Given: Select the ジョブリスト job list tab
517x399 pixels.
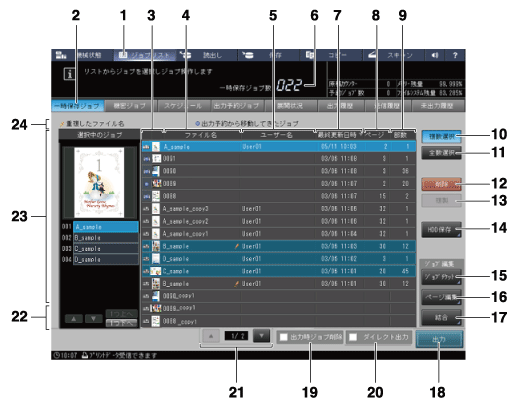Looking at the screenshot, I should [x=145, y=55].
